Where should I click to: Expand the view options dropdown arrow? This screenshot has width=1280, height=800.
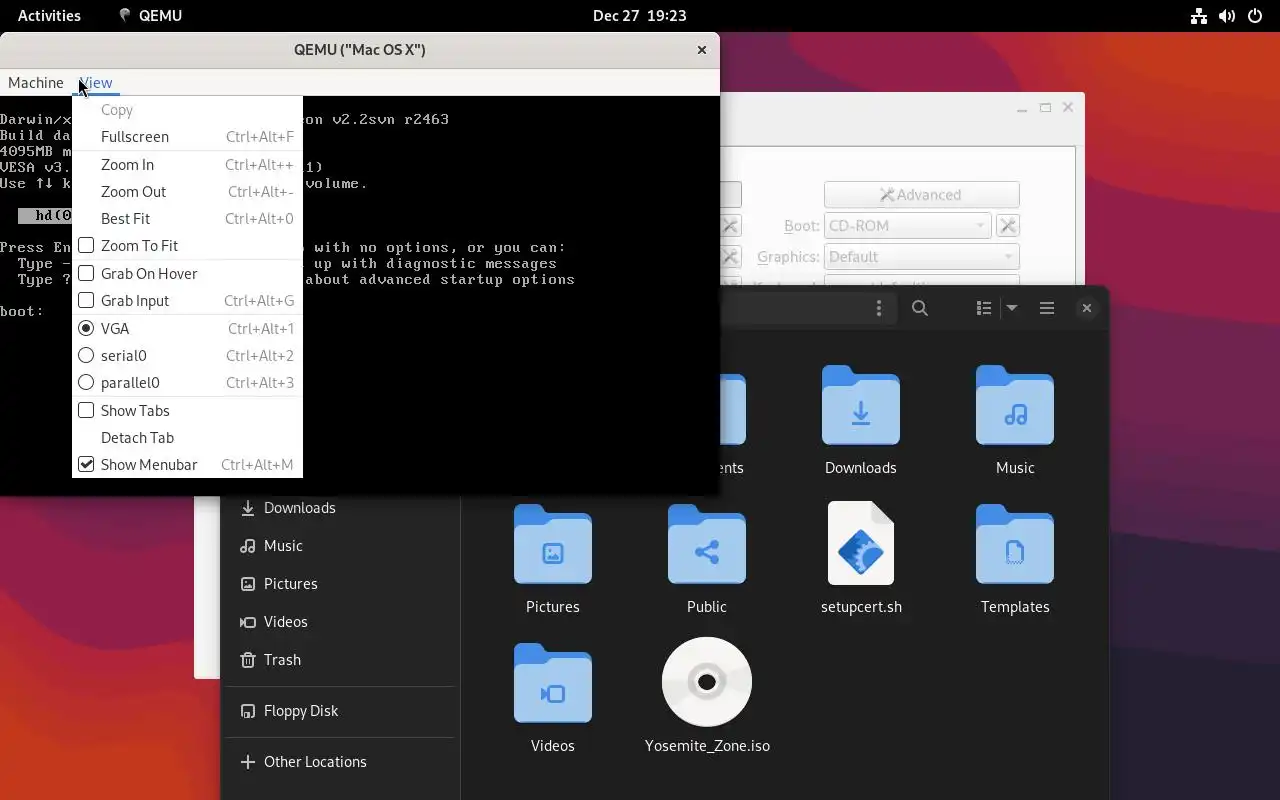tap(1011, 309)
